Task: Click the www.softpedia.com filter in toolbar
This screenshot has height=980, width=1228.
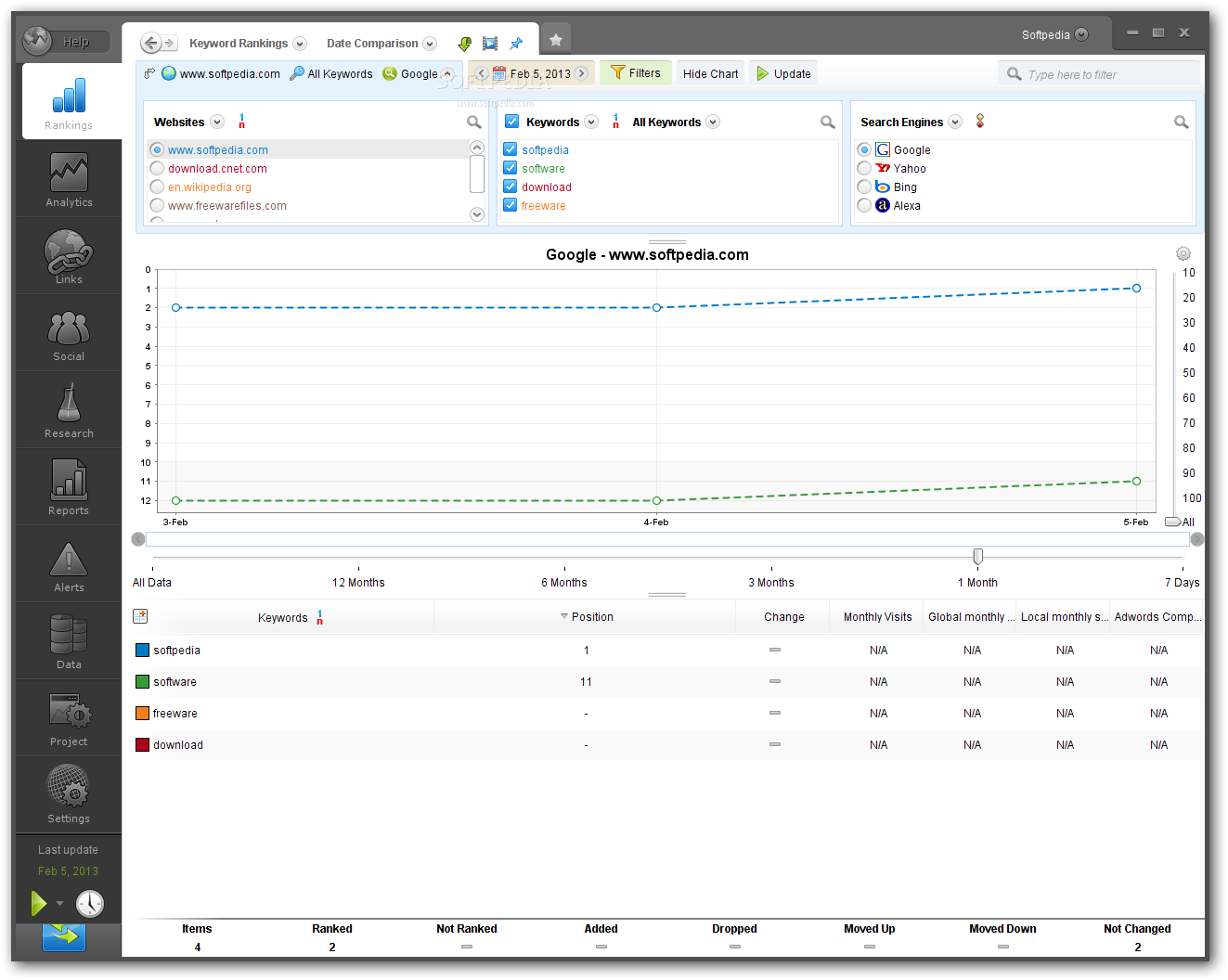Action: click(221, 73)
